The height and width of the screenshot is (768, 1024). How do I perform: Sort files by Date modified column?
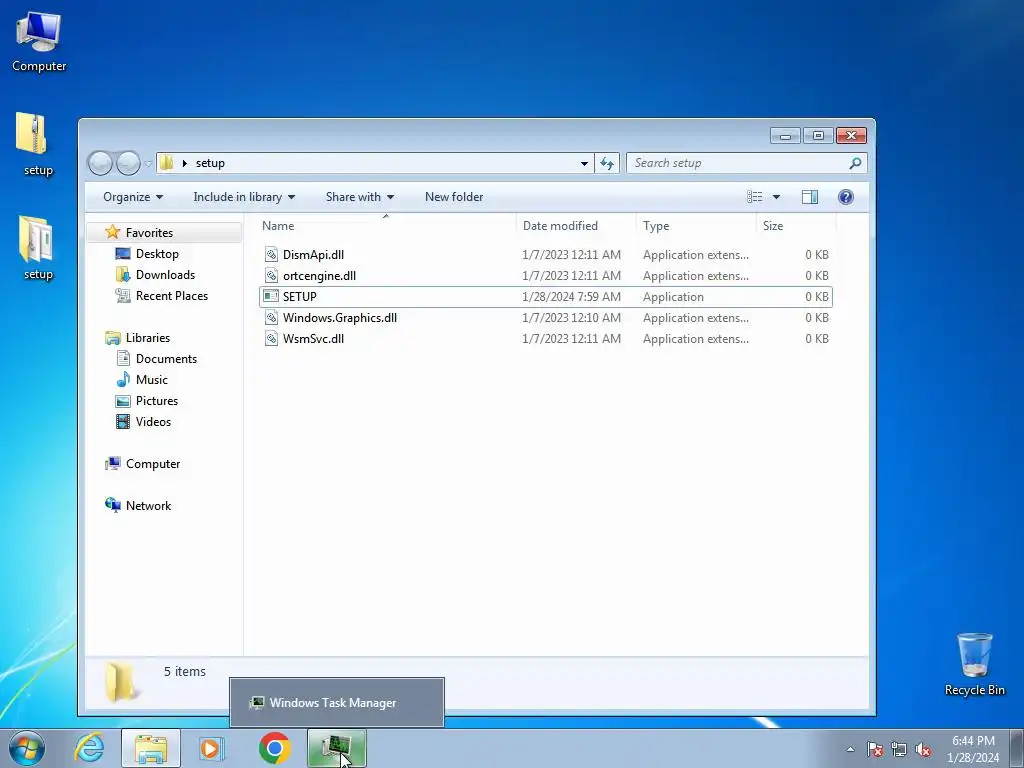click(x=575, y=226)
